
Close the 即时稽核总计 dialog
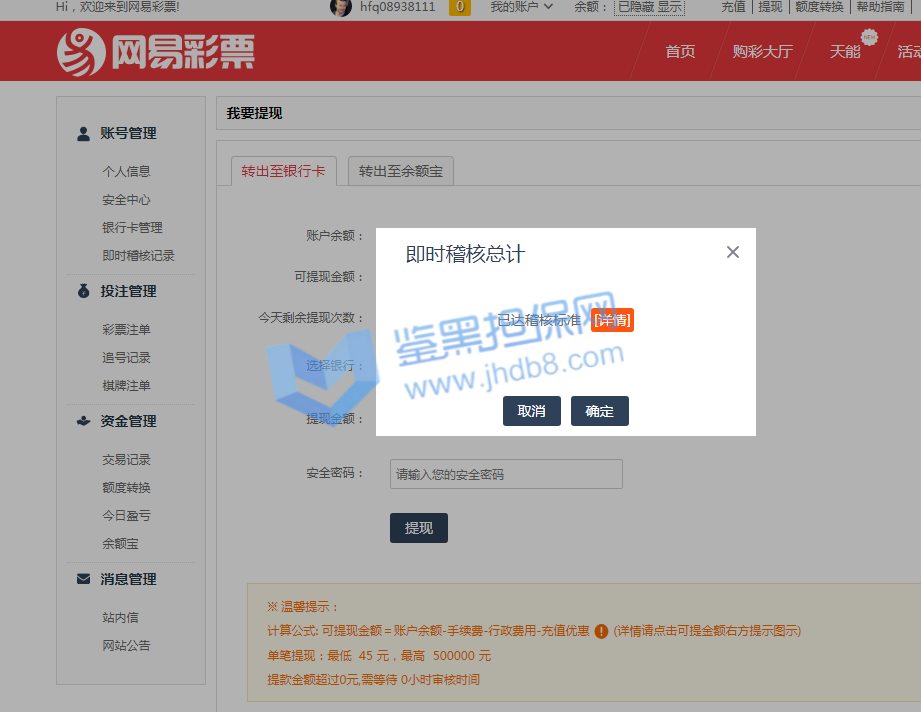click(733, 252)
